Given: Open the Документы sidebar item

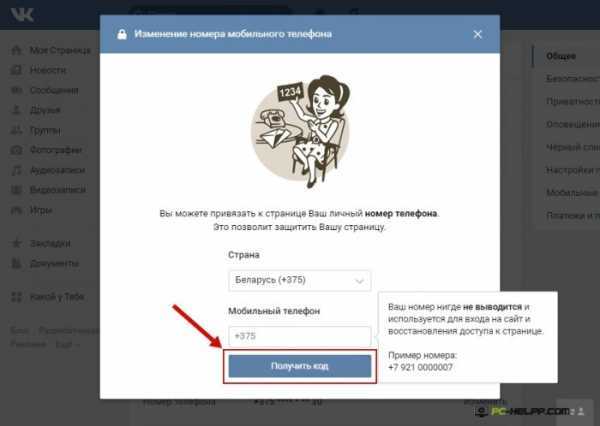Looking at the screenshot, I should click(x=54, y=263).
